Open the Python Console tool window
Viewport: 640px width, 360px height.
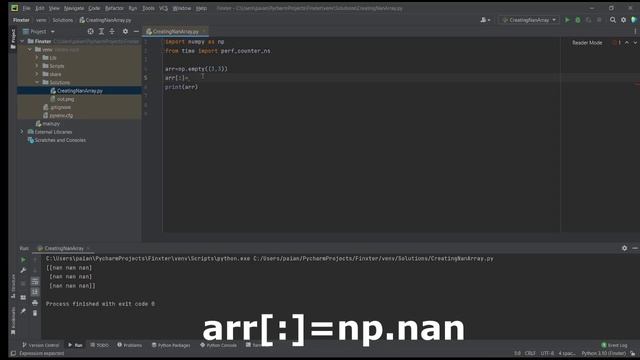(218, 345)
